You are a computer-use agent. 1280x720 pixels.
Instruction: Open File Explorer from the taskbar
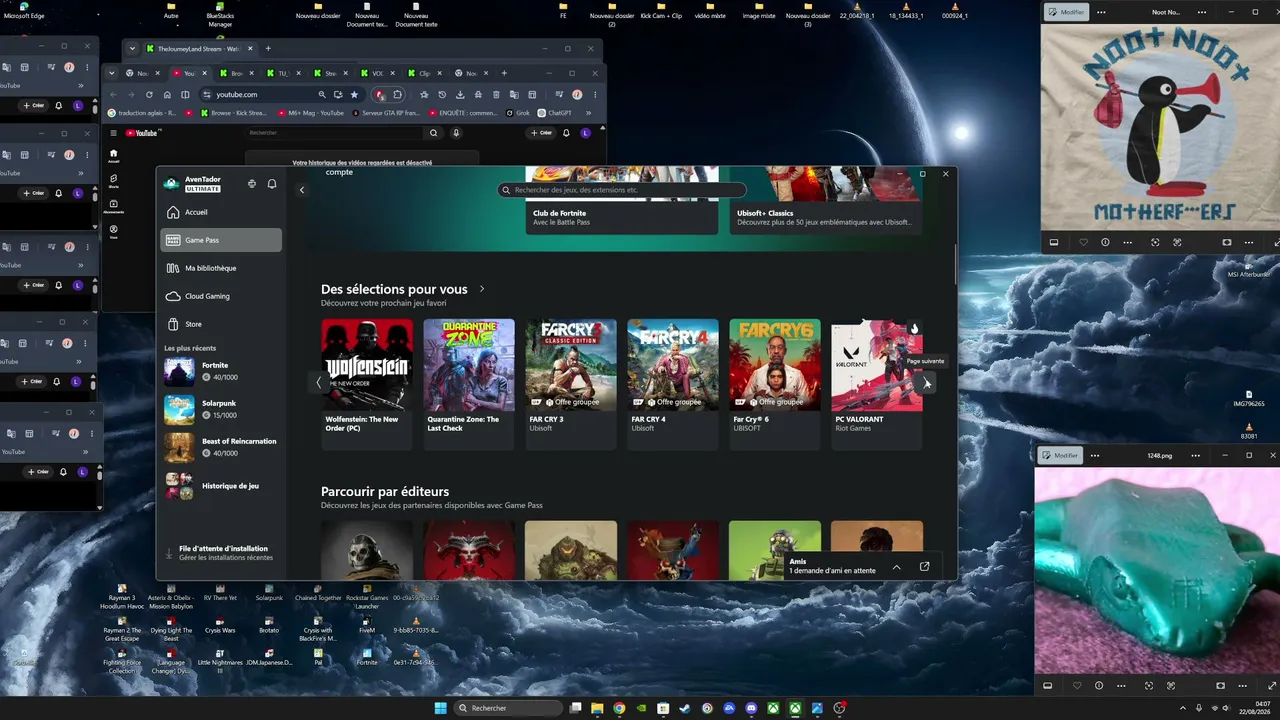[597, 708]
